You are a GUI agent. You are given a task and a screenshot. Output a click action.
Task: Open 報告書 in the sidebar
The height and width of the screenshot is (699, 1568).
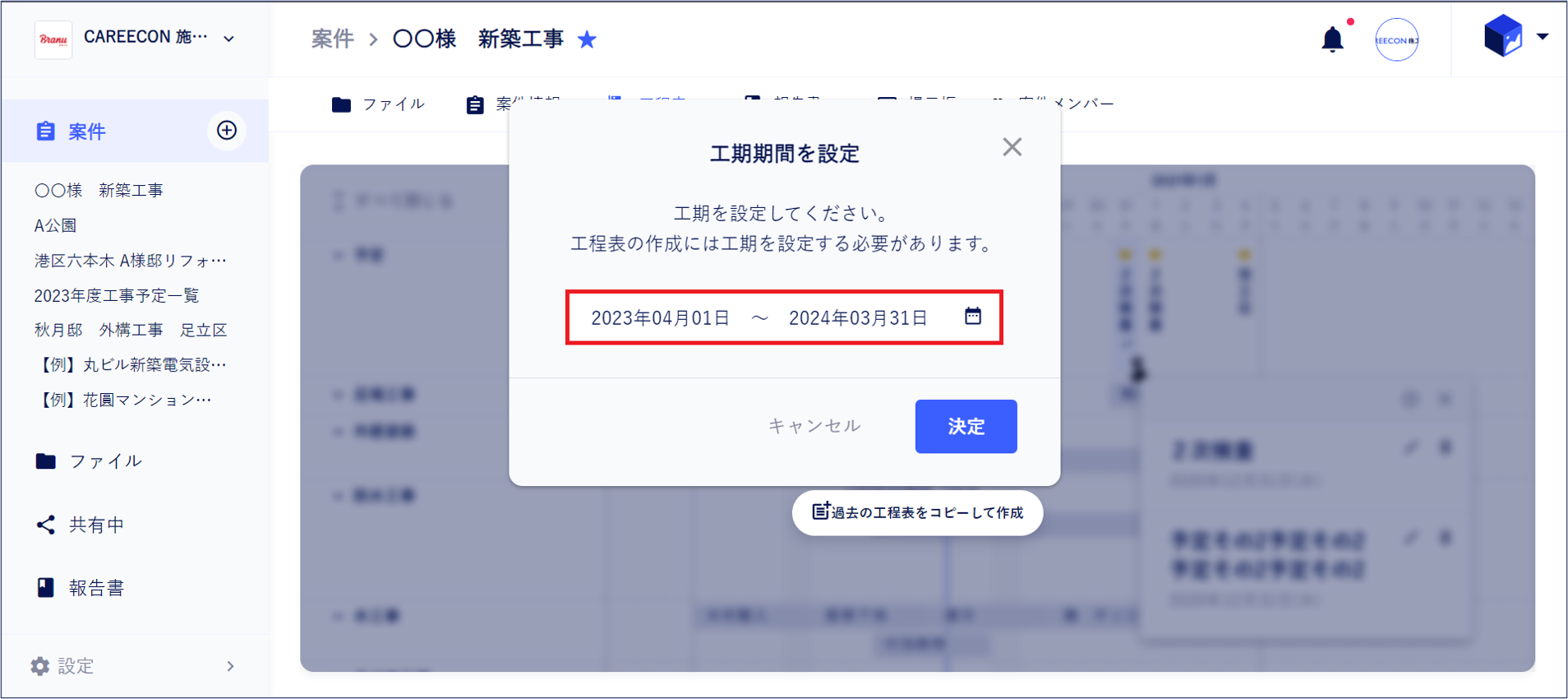coord(96,587)
